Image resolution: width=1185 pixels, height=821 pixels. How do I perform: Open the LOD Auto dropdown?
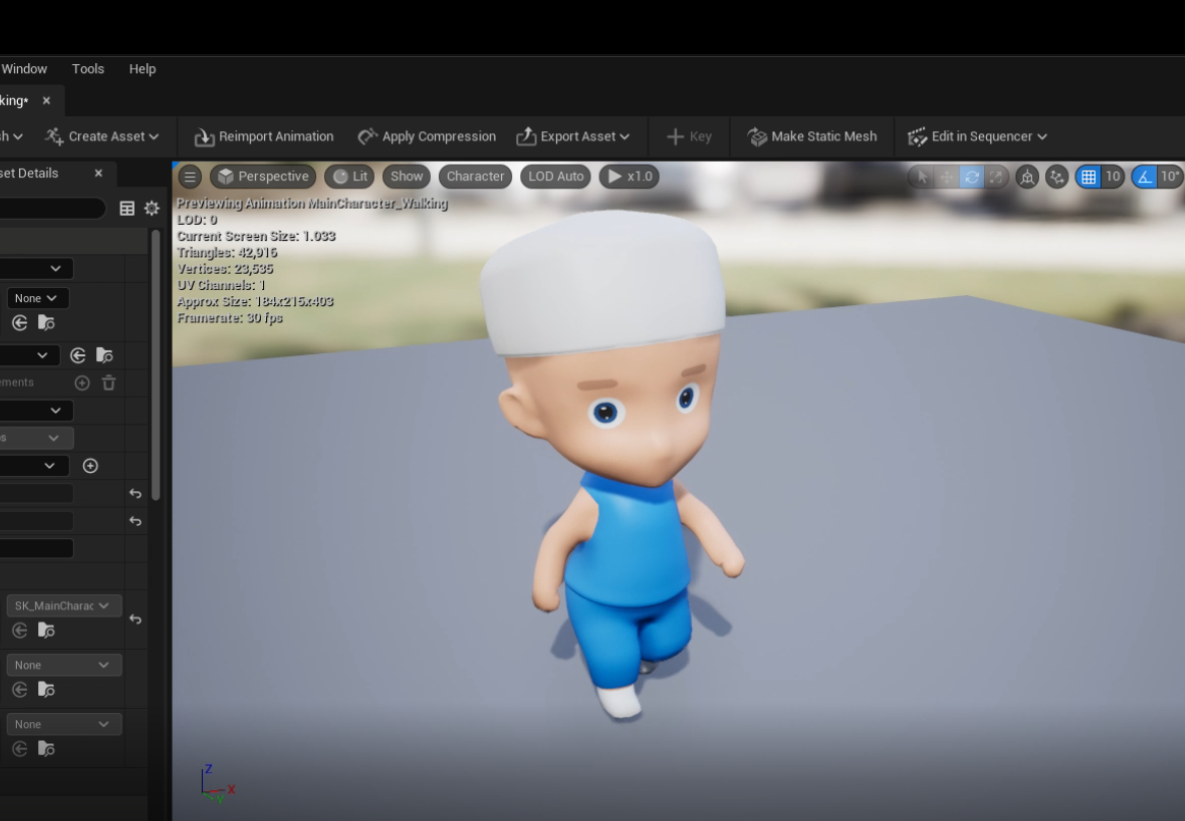click(x=555, y=177)
